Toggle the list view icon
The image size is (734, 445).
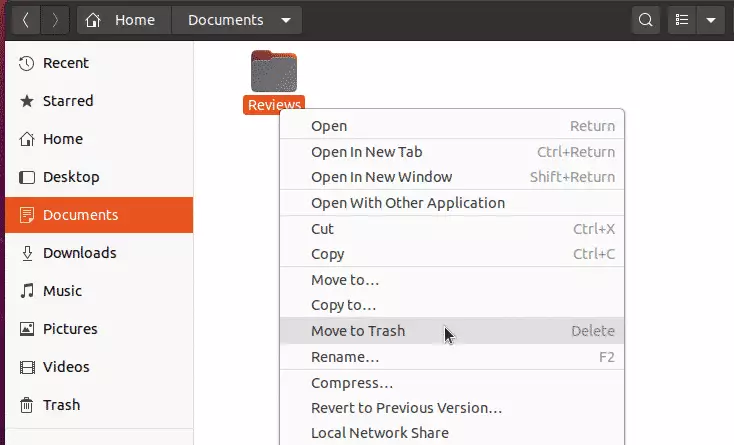click(x=682, y=20)
